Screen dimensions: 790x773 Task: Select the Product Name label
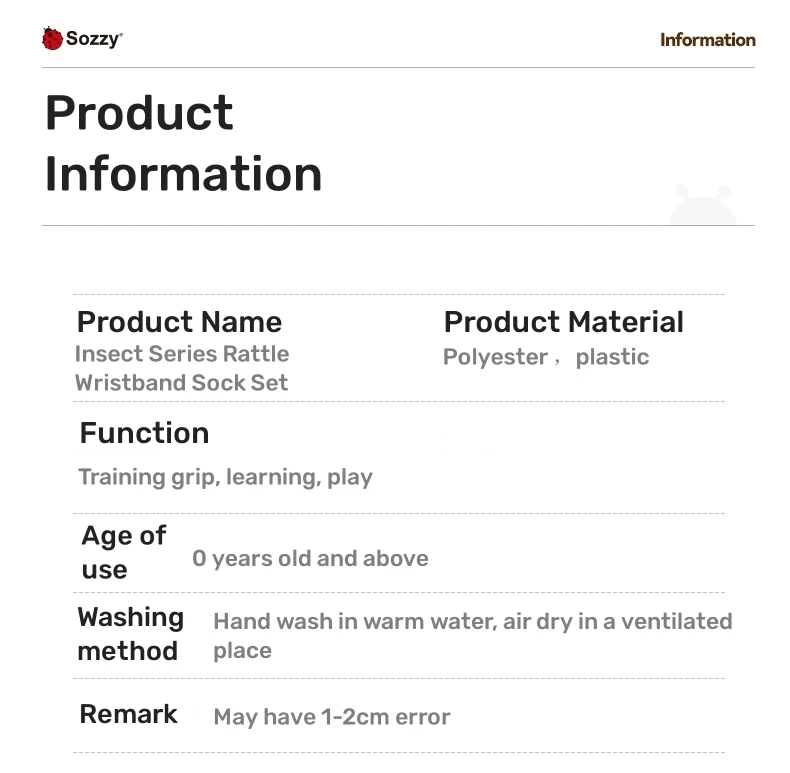pyautogui.click(x=179, y=321)
